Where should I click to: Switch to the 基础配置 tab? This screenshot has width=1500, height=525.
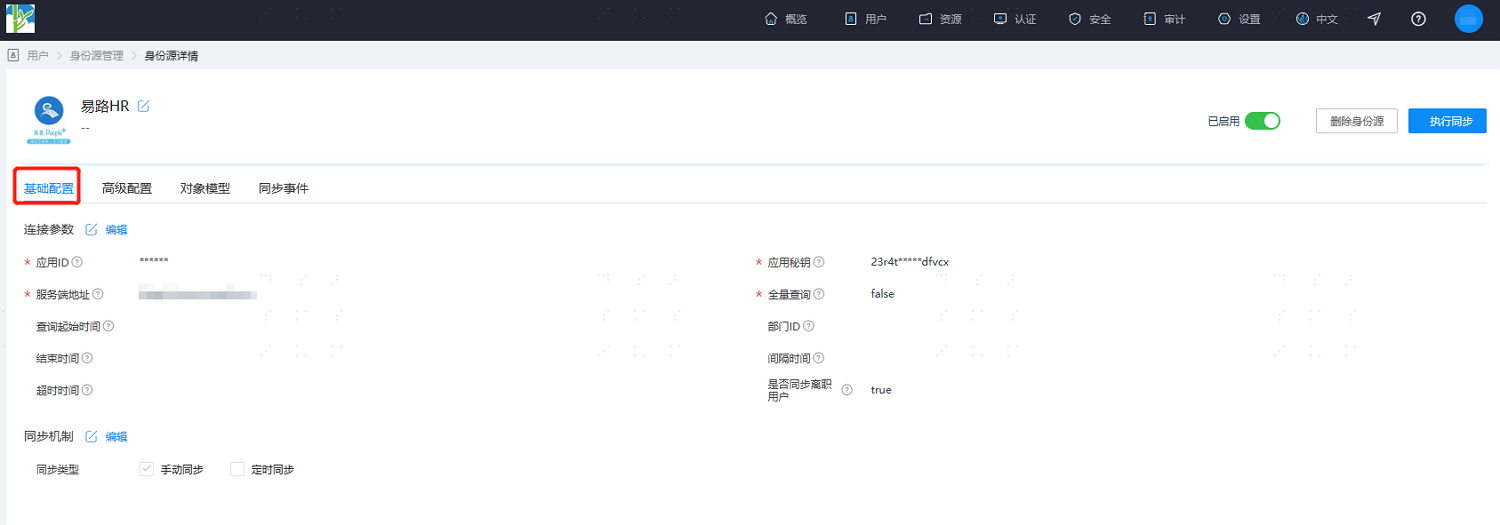[x=48, y=188]
